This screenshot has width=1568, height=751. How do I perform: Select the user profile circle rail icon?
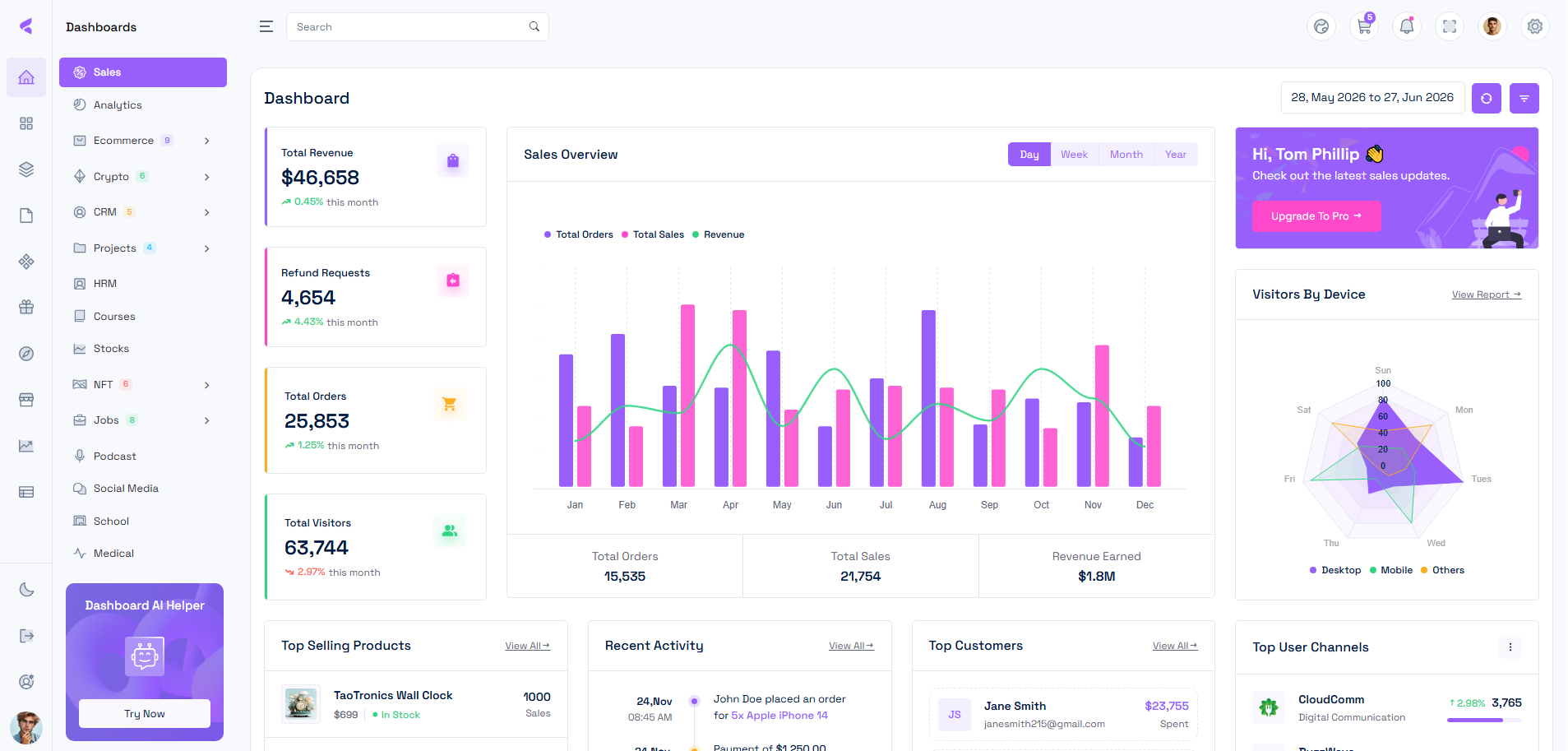26,681
